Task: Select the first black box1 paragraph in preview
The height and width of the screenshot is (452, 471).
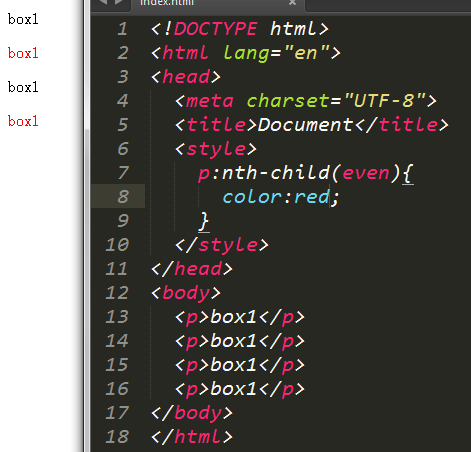Action: pyautogui.click(x=23, y=19)
